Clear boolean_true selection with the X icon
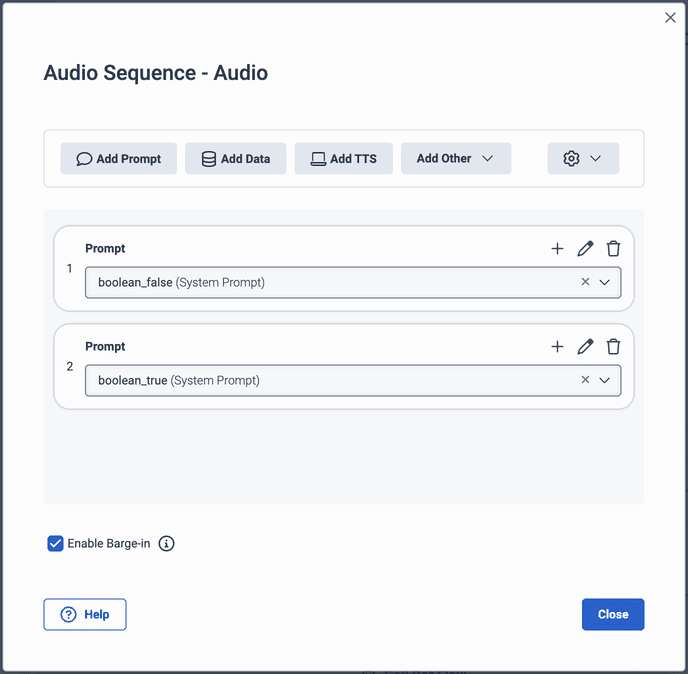688x674 pixels. [x=586, y=380]
